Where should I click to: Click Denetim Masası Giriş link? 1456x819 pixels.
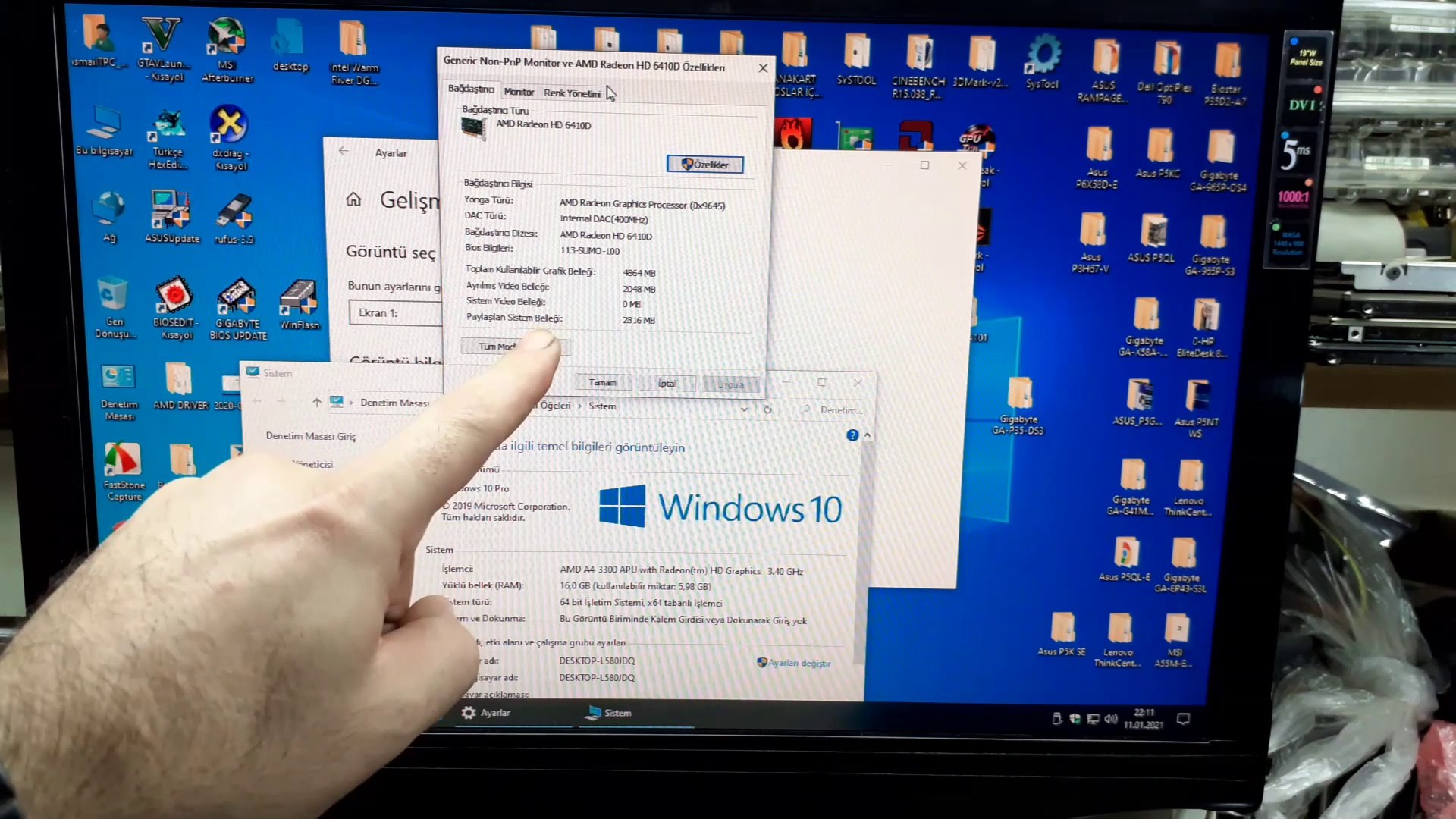coord(310,436)
